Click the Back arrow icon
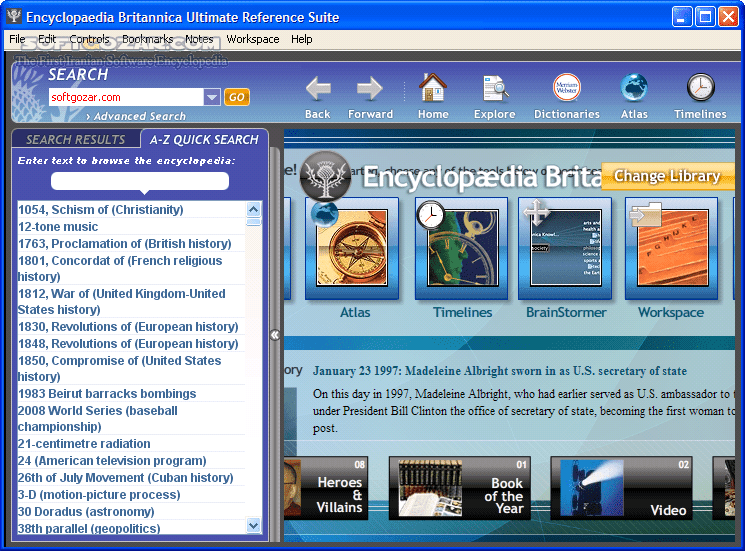Image resolution: width=745 pixels, height=551 pixels. pos(318,88)
